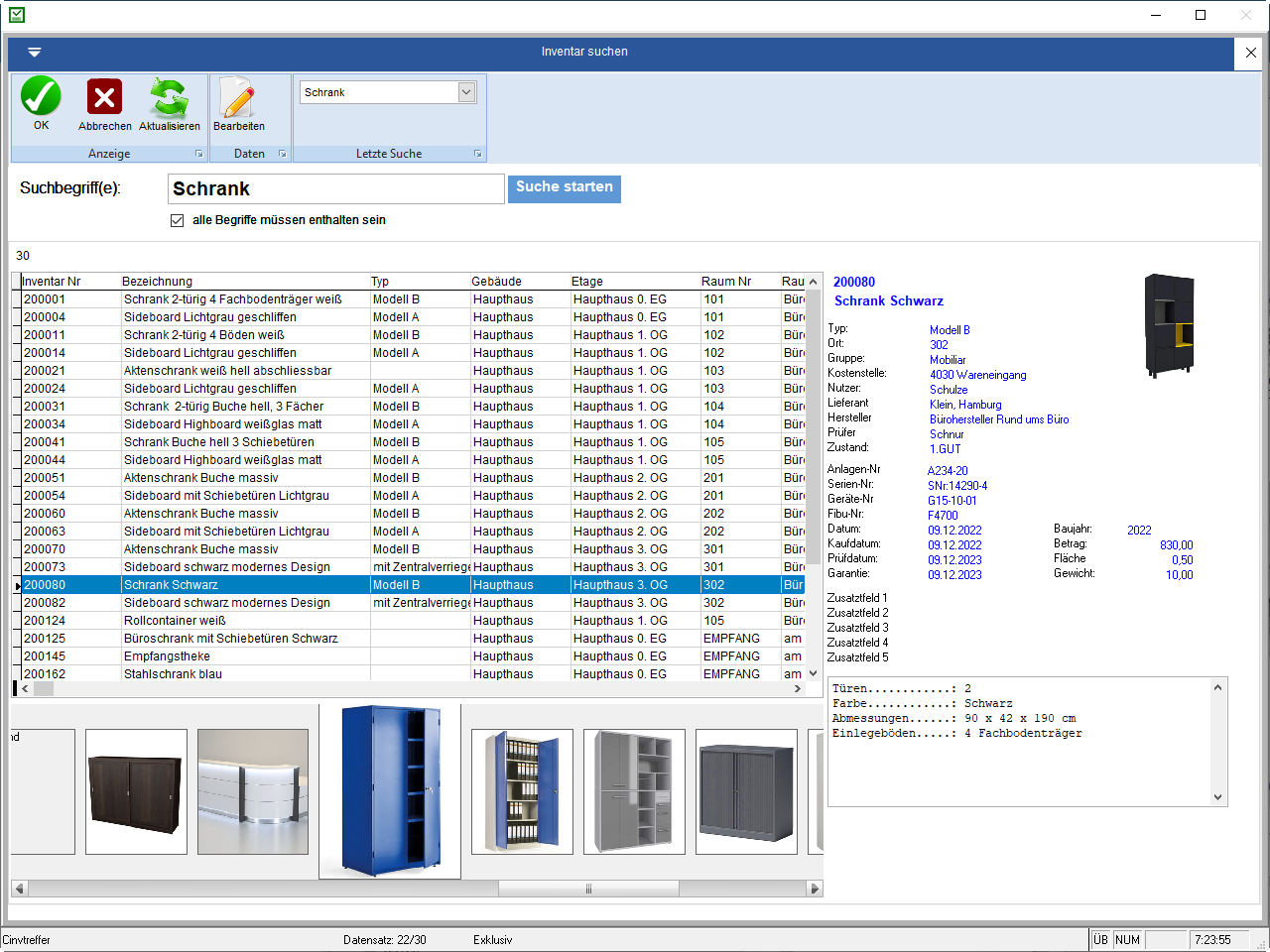Image resolution: width=1270 pixels, height=952 pixels.
Task: Refresh the list with the Aktualisieren icon
Action: click(169, 98)
